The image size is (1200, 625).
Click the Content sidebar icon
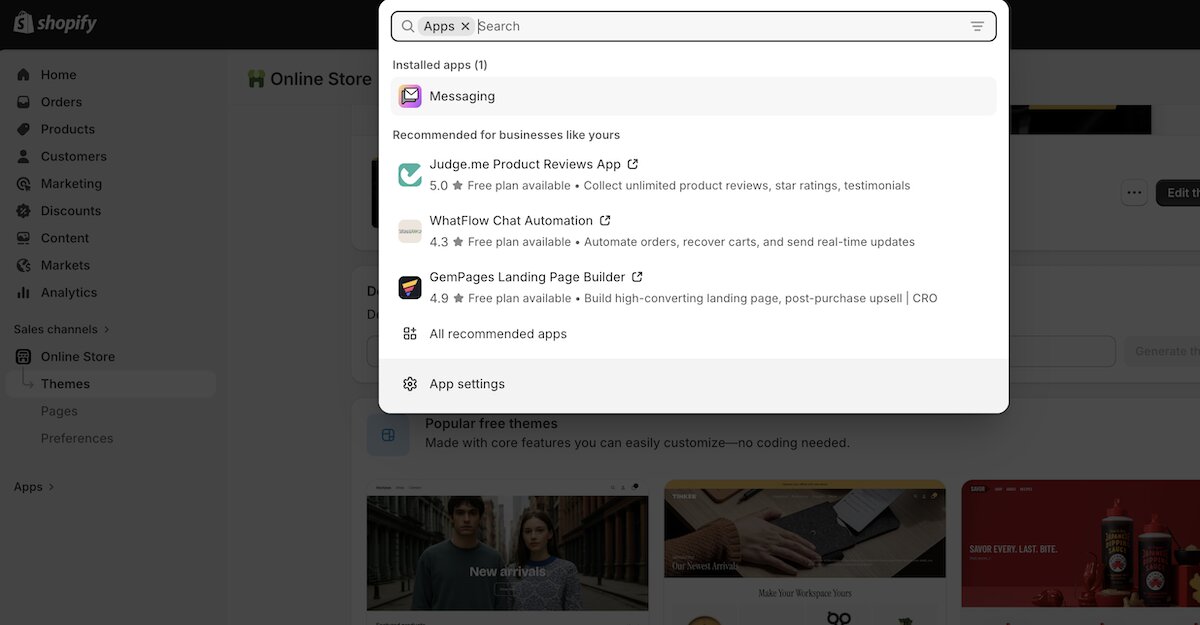coord(23,238)
